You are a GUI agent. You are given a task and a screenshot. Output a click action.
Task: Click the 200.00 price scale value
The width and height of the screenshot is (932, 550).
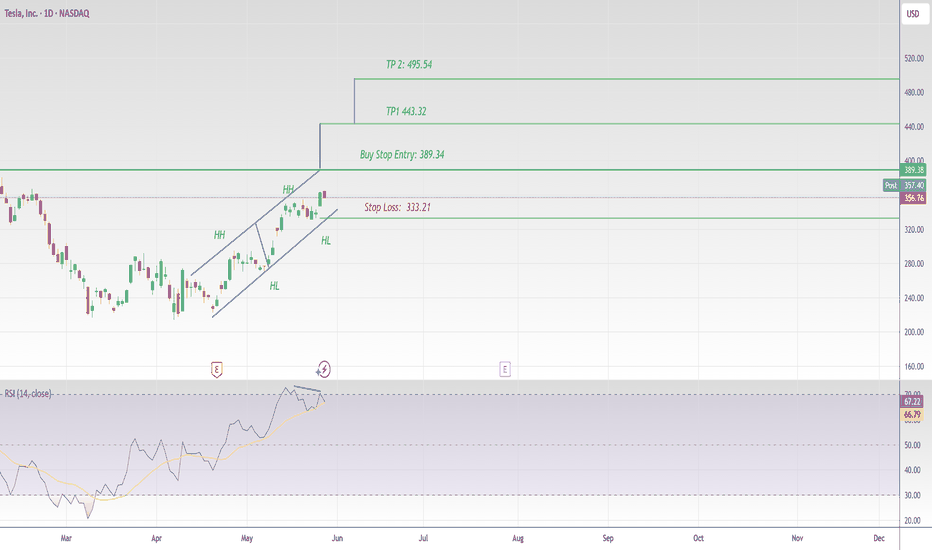(914, 332)
